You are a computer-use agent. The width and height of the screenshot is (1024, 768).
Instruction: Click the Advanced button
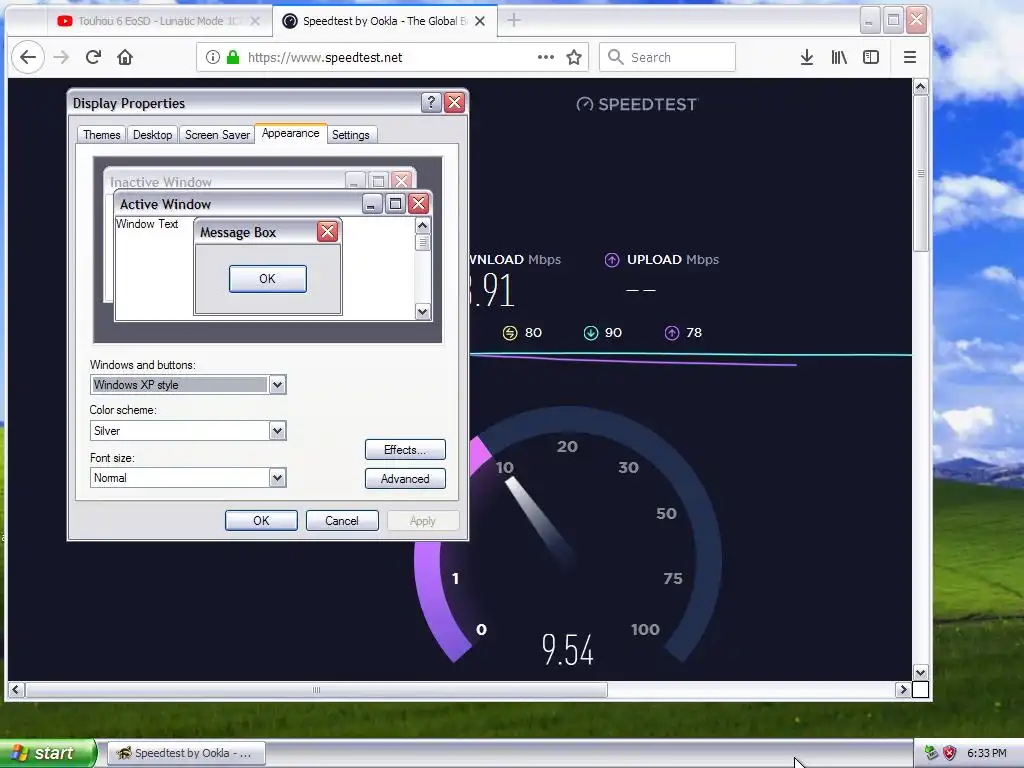(x=405, y=479)
